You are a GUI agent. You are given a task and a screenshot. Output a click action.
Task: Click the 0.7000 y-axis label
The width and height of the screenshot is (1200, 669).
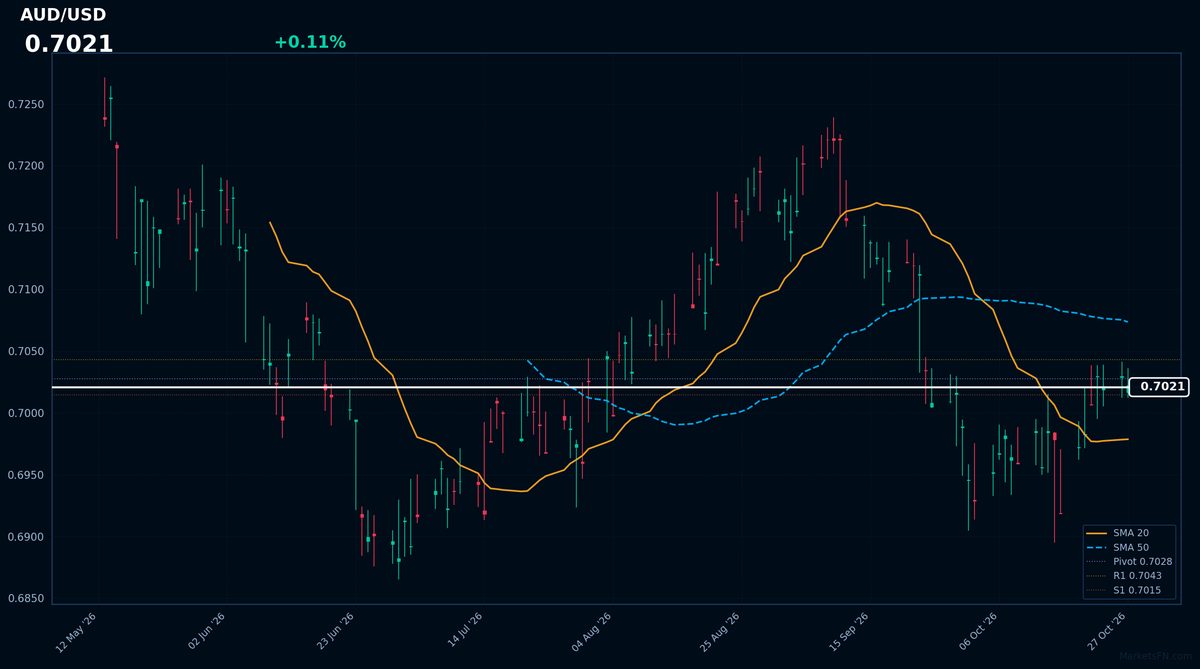(26, 413)
